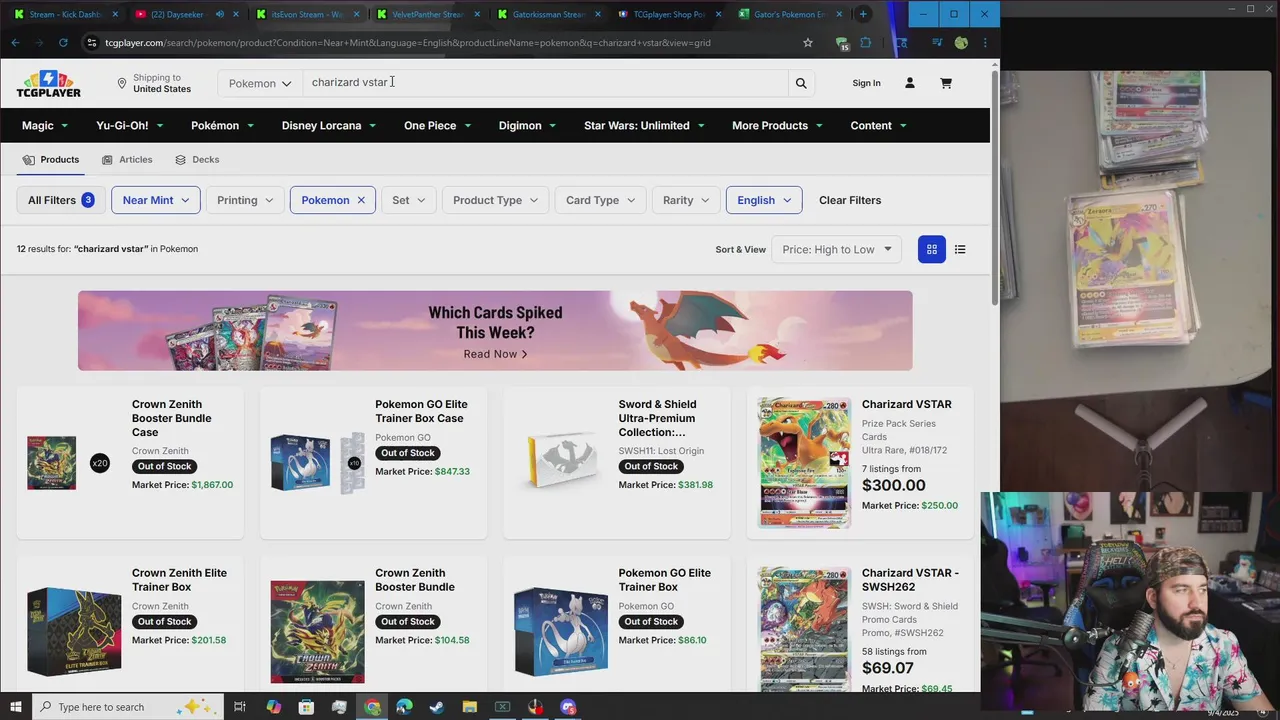Mute the Dayseeker tab audio
1280x720 pixels.
(219, 14)
